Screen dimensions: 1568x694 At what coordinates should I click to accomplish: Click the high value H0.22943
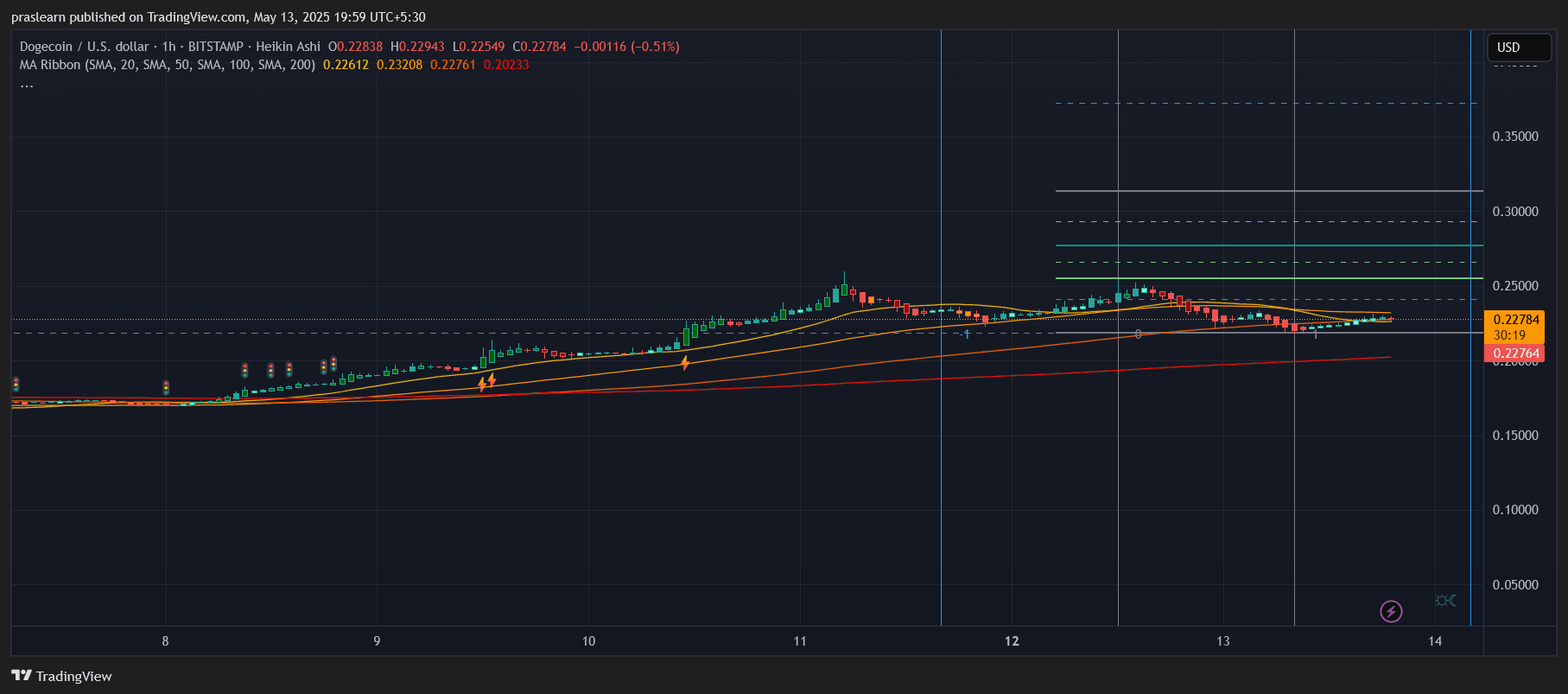coord(417,47)
